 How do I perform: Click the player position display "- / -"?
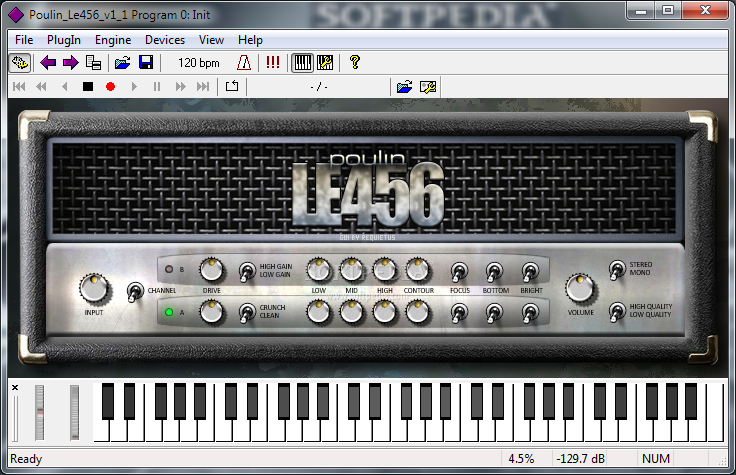pos(319,87)
